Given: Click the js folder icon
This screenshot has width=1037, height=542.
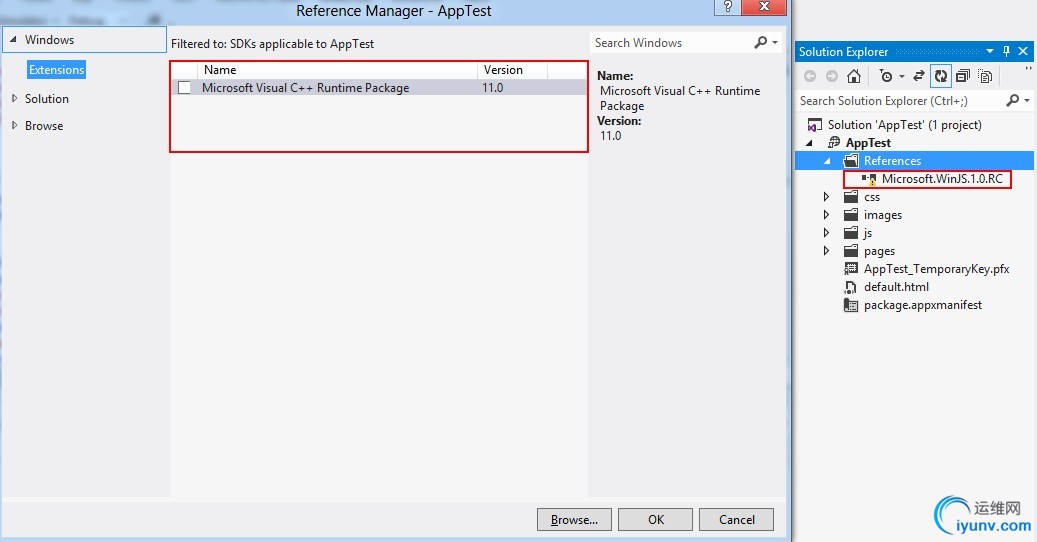Looking at the screenshot, I should pos(851,233).
